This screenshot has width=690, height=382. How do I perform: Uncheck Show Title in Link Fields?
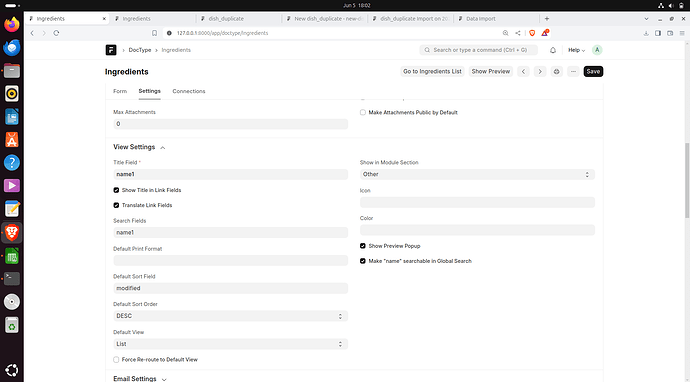coord(116,190)
